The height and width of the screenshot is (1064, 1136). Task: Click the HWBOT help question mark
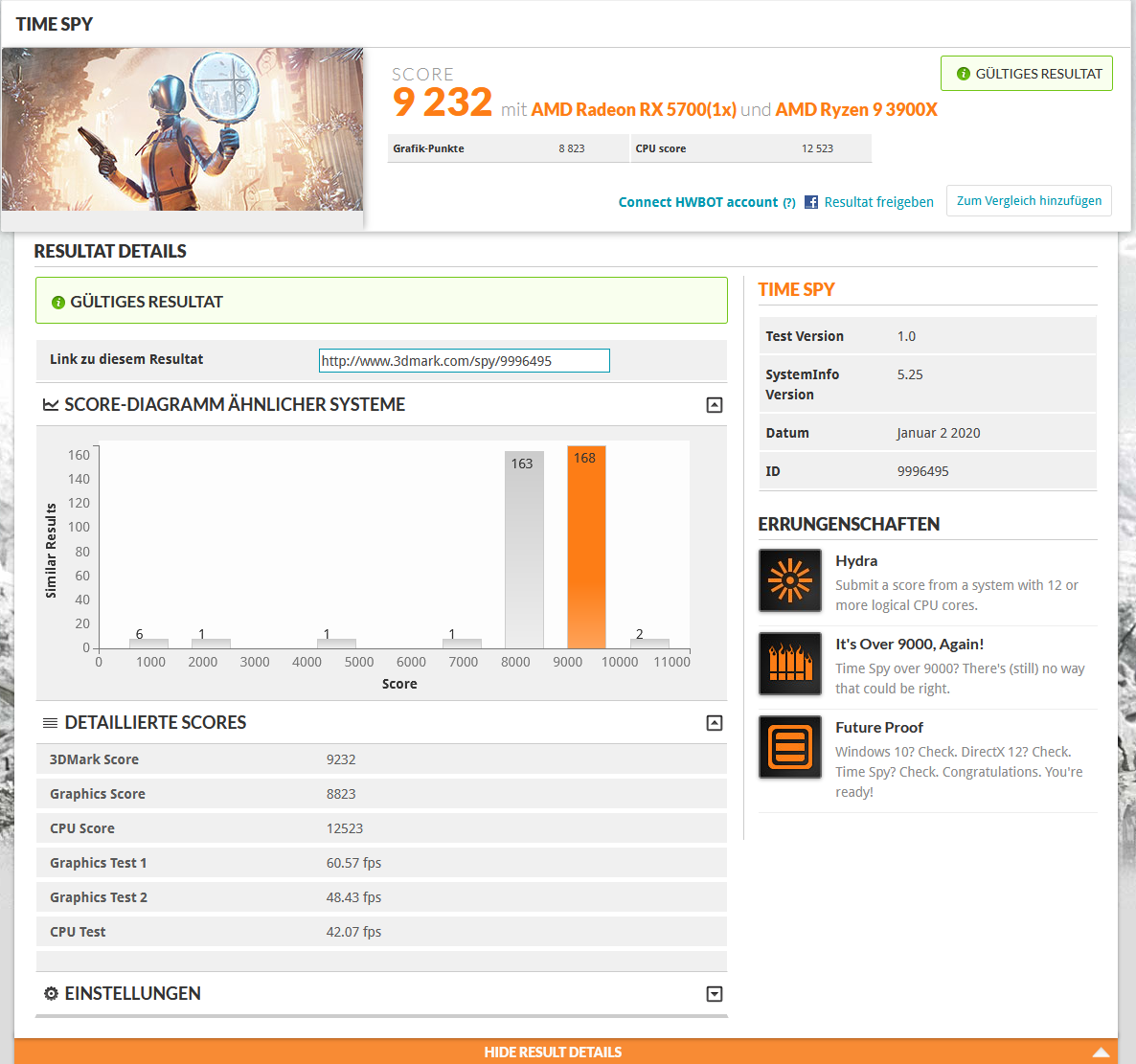click(x=789, y=203)
